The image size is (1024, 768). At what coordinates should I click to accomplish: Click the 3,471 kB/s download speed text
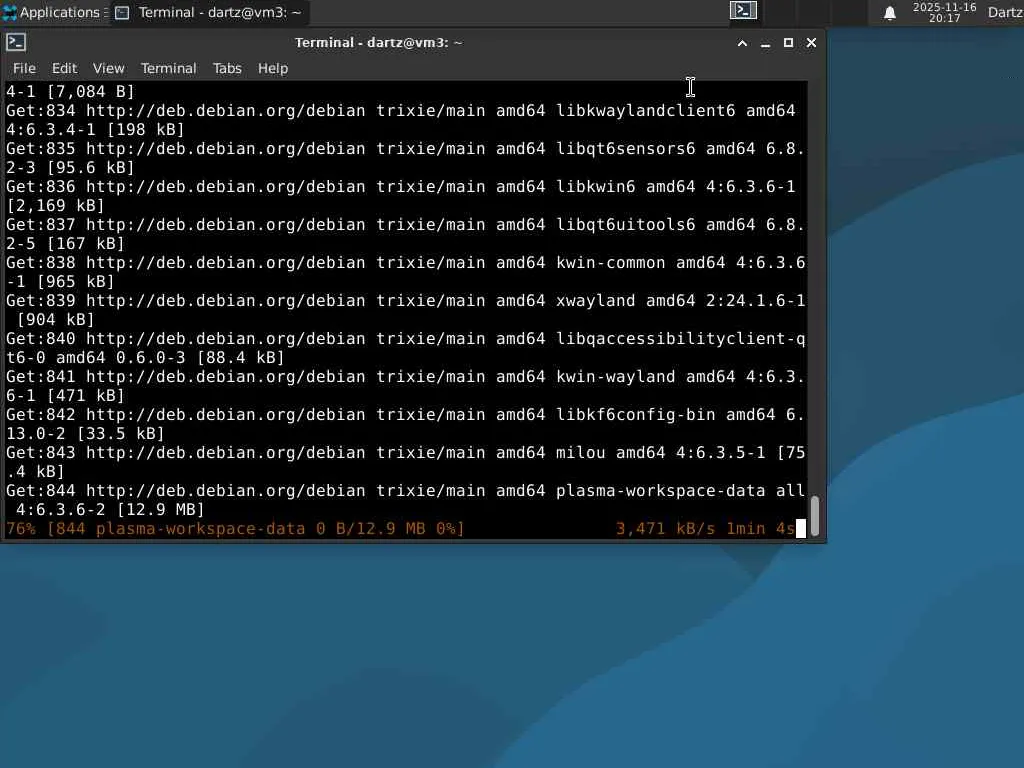[x=665, y=528]
